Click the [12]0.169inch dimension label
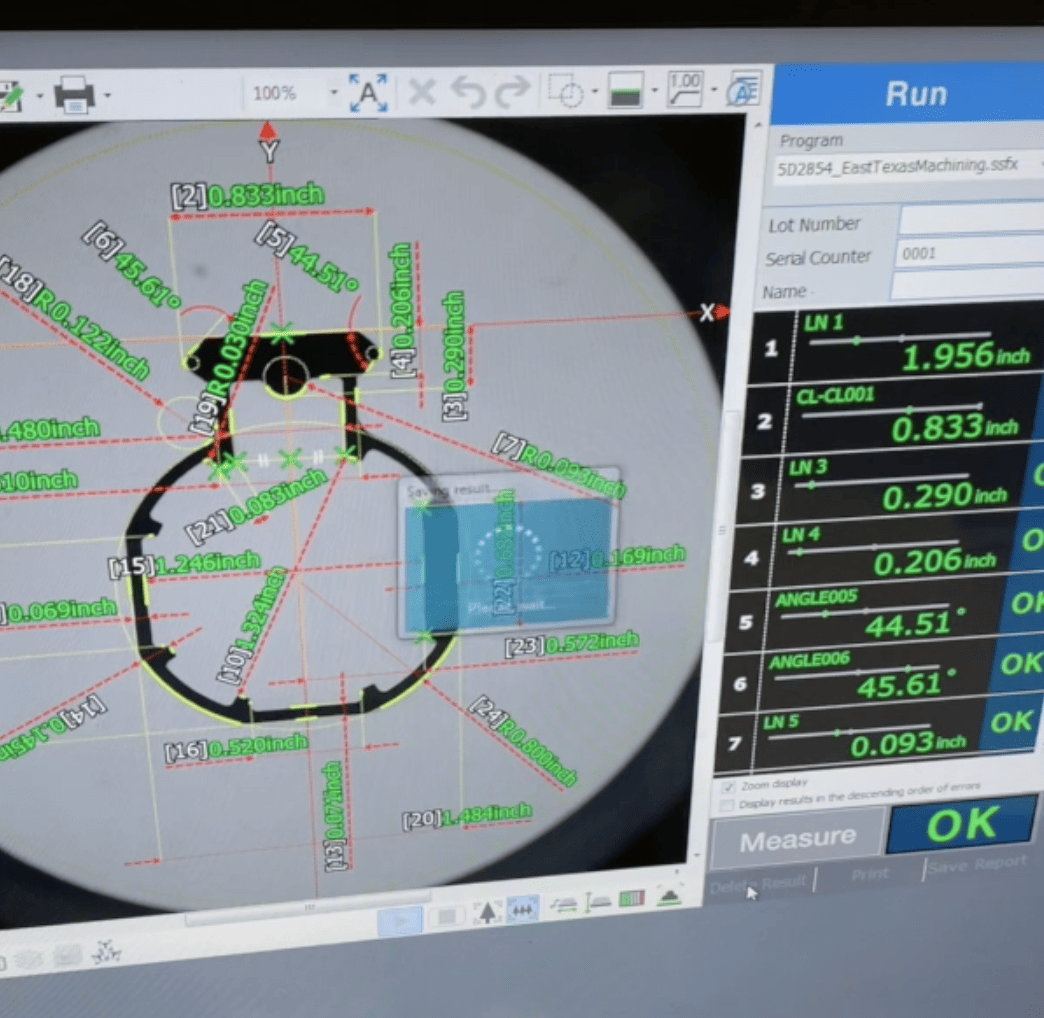The image size is (1044, 1018). pyautogui.click(x=618, y=558)
